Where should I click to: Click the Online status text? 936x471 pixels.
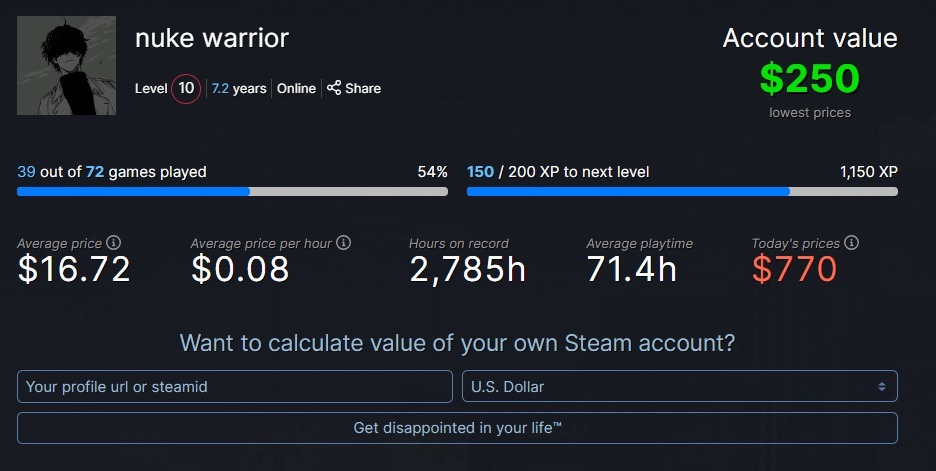296,88
